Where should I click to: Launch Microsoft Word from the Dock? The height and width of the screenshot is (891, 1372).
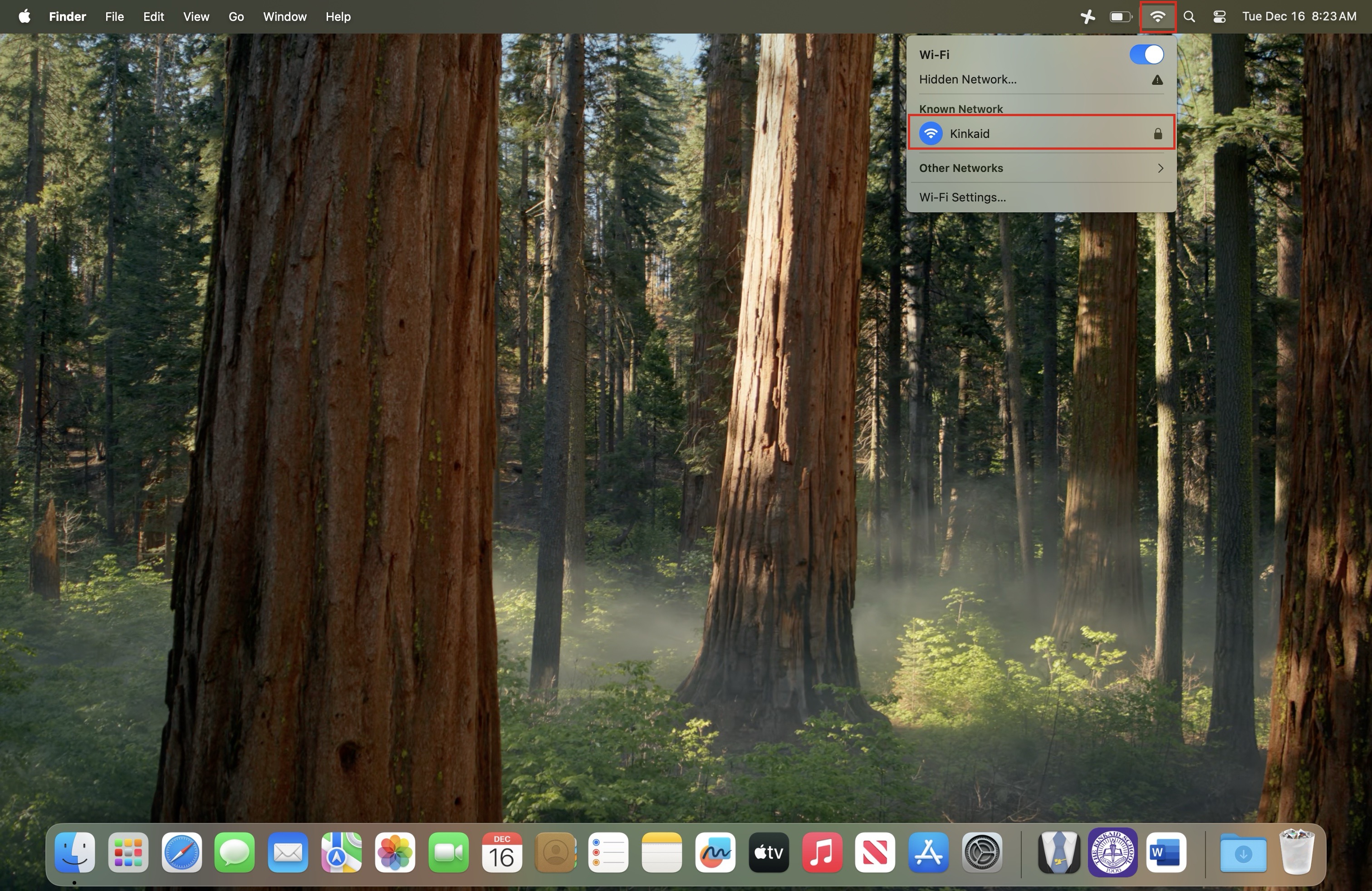(x=1166, y=852)
